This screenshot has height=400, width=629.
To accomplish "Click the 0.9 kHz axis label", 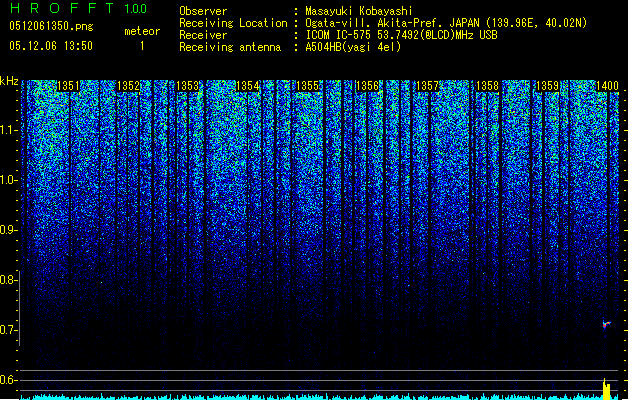I will [9, 230].
